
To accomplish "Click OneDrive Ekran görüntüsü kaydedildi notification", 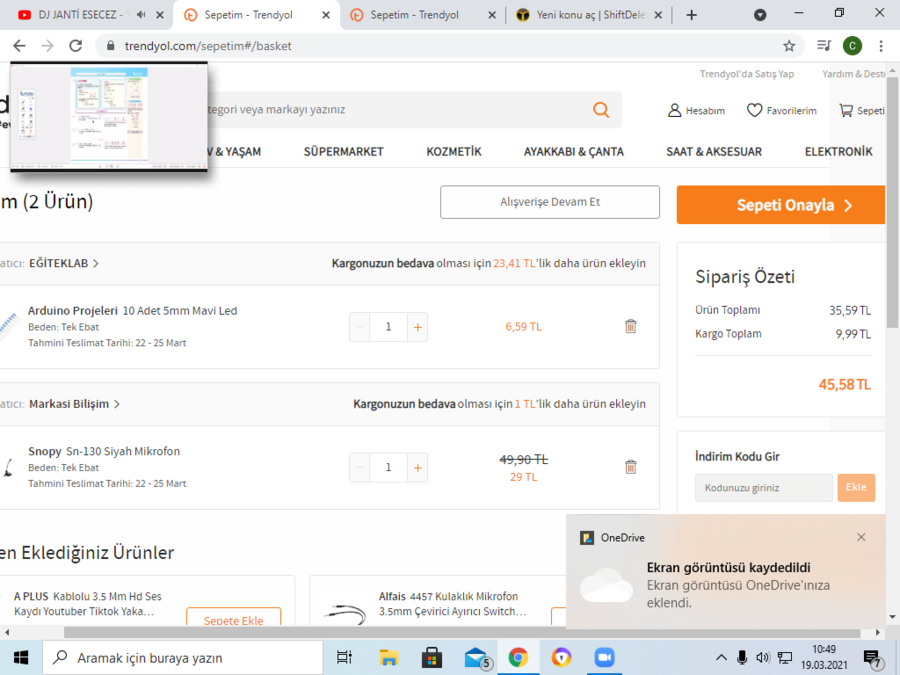I will [x=726, y=572].
